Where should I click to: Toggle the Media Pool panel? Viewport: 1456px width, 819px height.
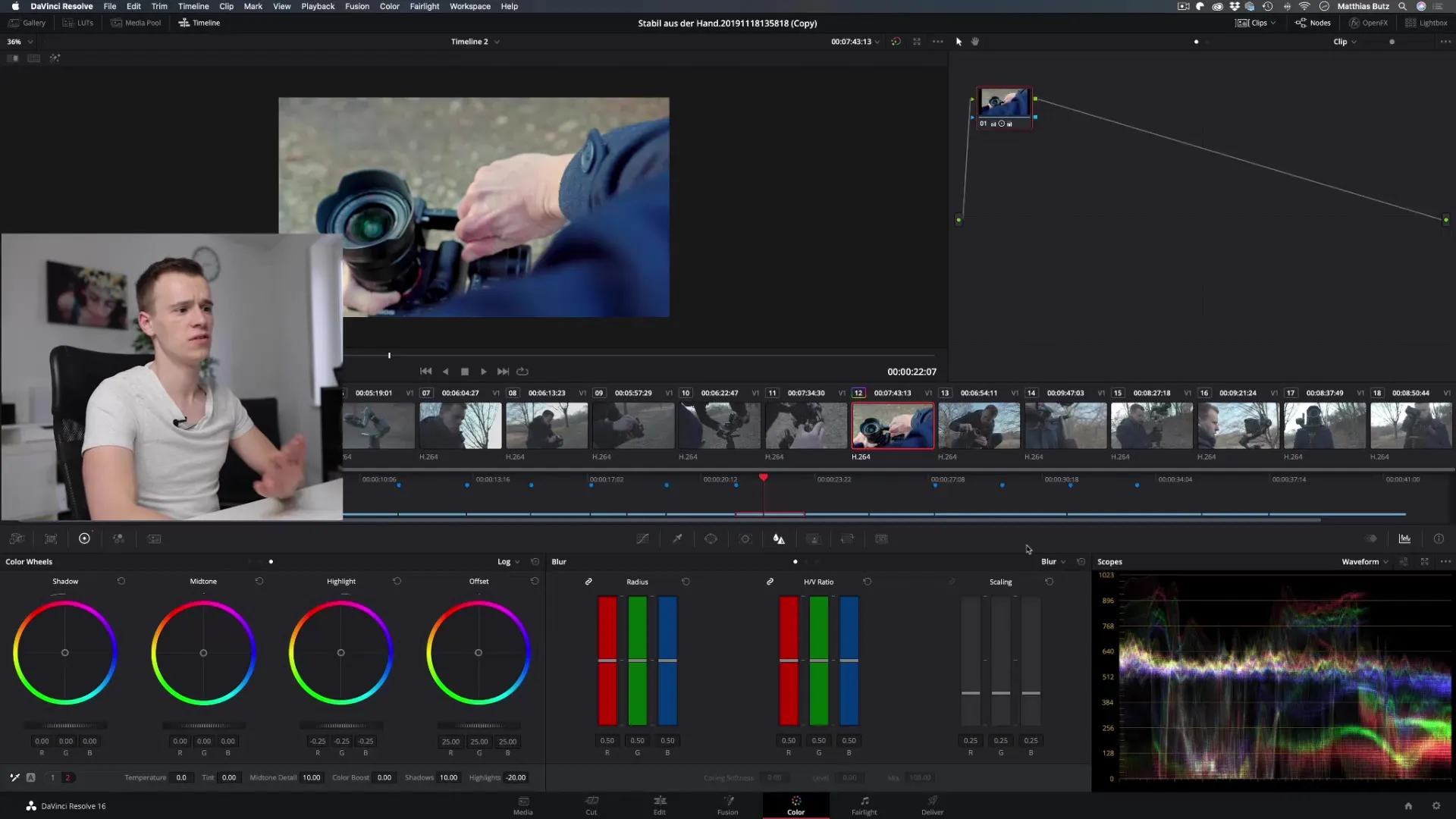point(136,23)
